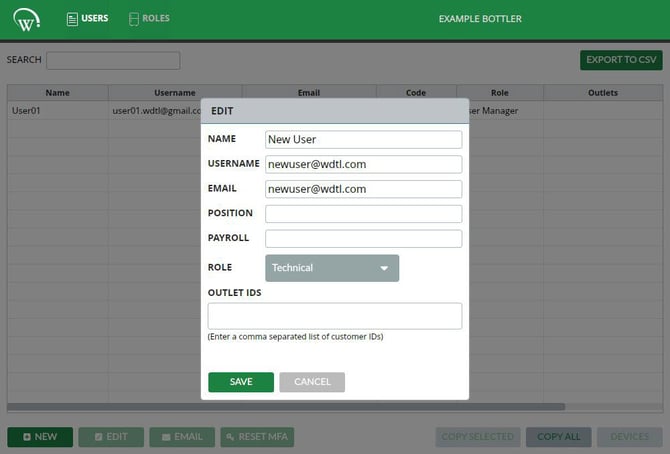This screenshot has width=670, height=454.
Task: Click the key icon on RESET MFA
Action: 230,436
